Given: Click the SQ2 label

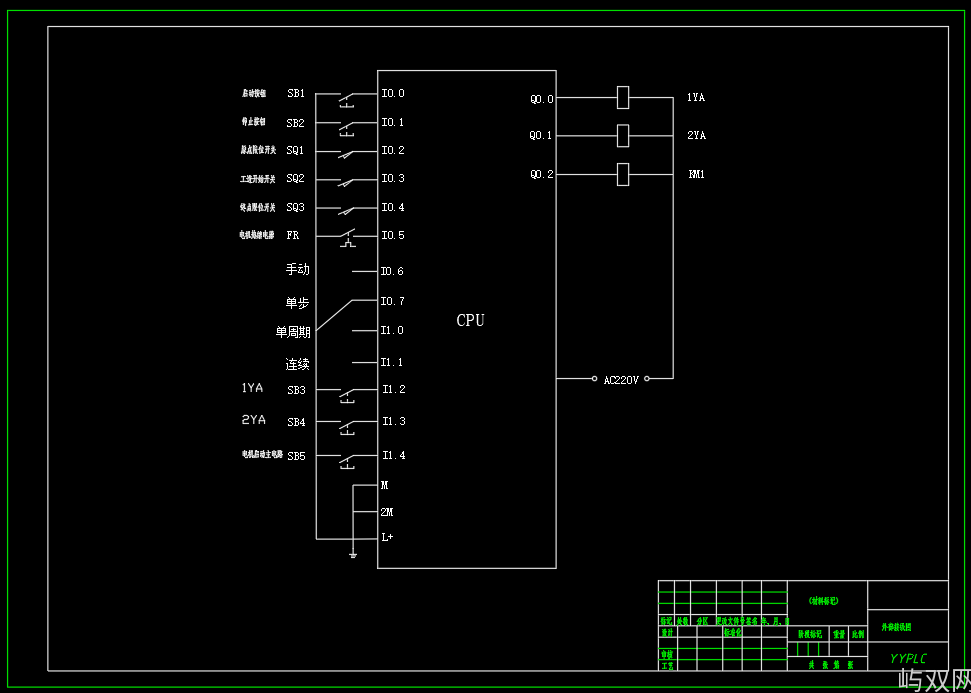Looking at the screenshot, I should pos(295,178).
